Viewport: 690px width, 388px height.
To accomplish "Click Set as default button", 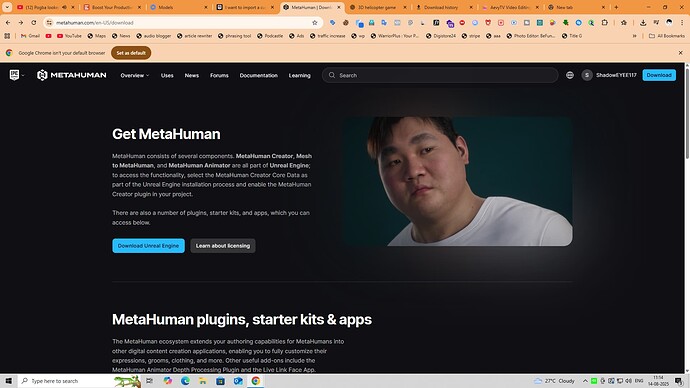I will 131,53.
